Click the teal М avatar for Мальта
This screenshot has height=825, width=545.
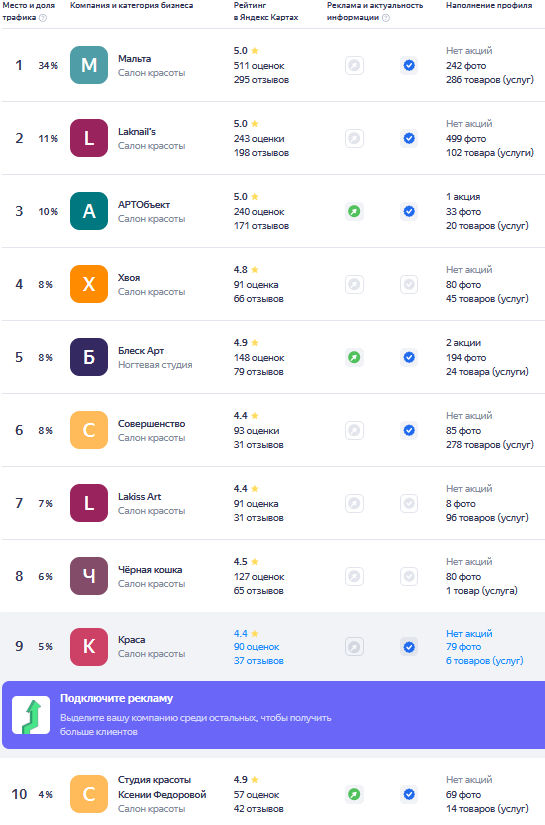point(89,65)
